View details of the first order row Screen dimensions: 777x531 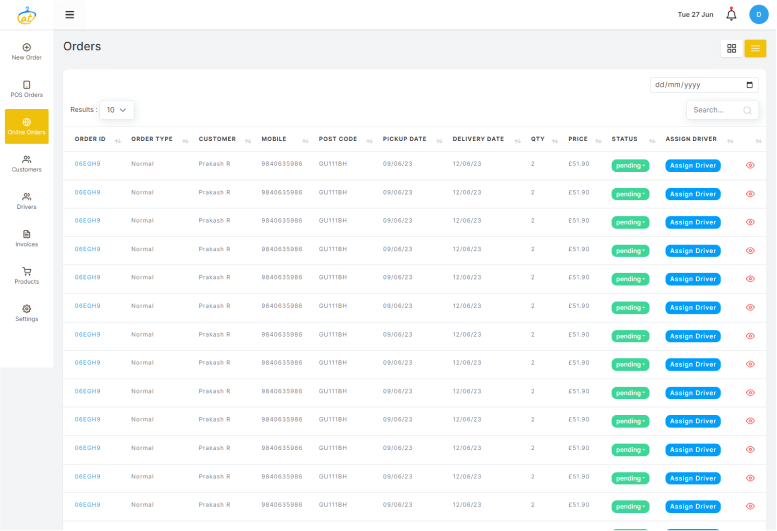tap(750, 165)
